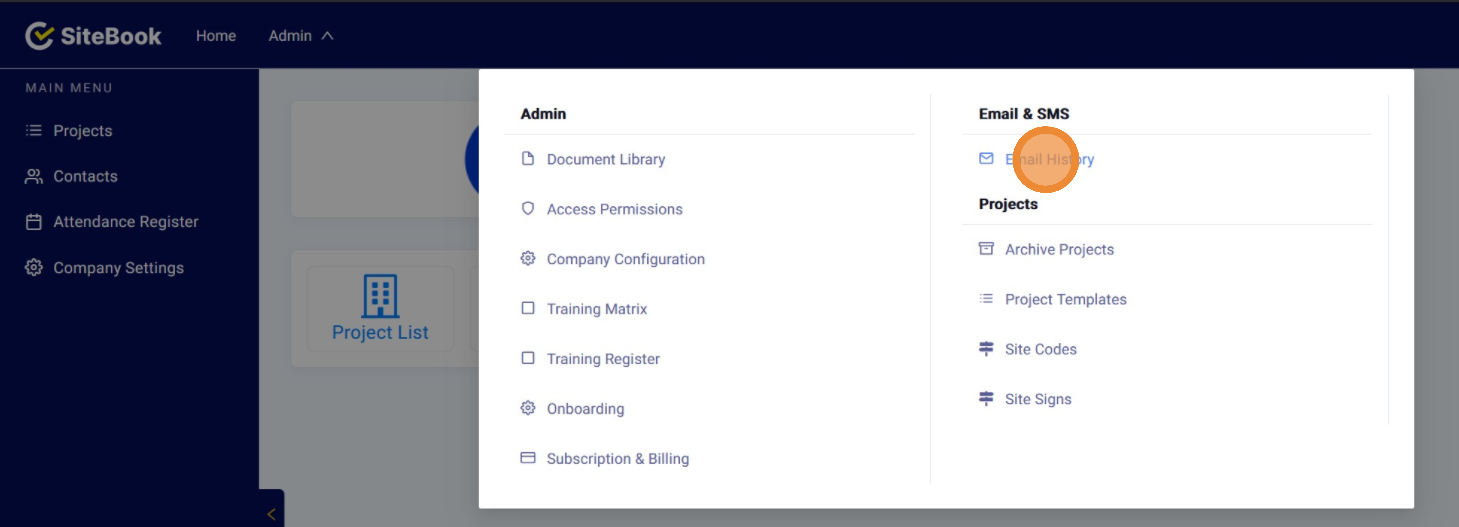Click the Access Permissions shield icon
Screen dimensions: 1459x527
tap(528, 209)
